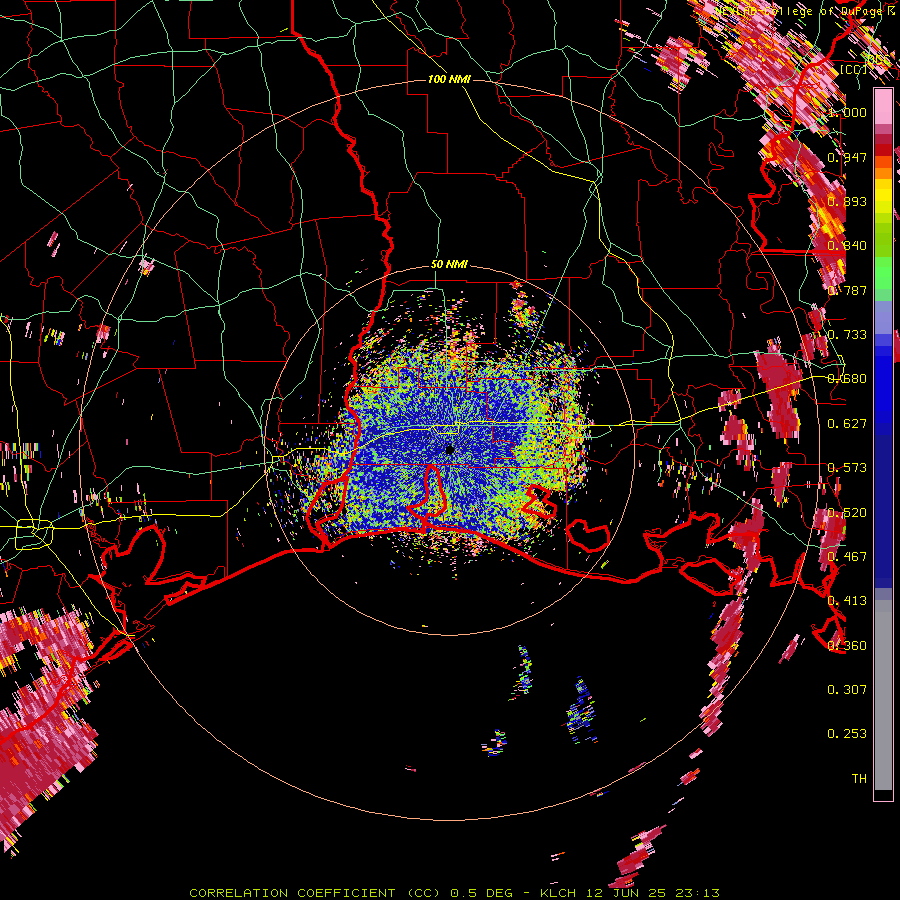Select the 0.627 color scale label
Image resolution: width=900 pixels, height=900 pixels.
(847, 424)
